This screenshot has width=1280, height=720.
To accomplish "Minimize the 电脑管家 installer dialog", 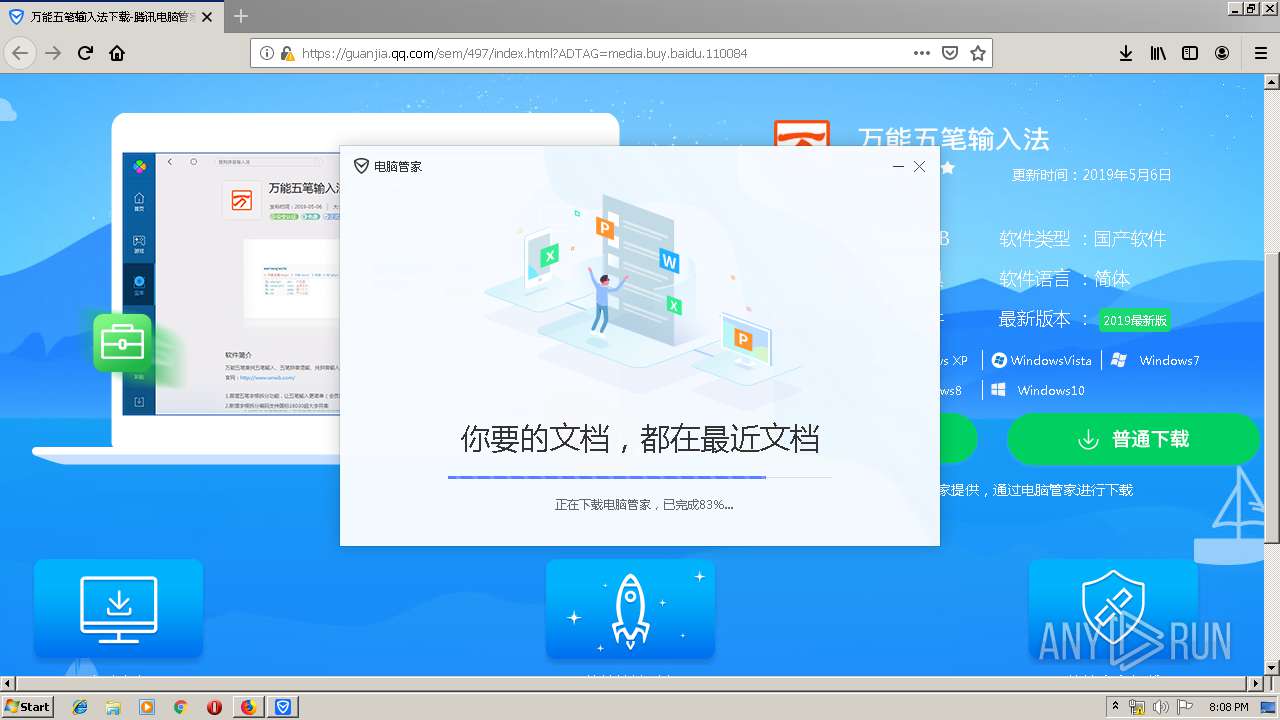I will (898, 166).
